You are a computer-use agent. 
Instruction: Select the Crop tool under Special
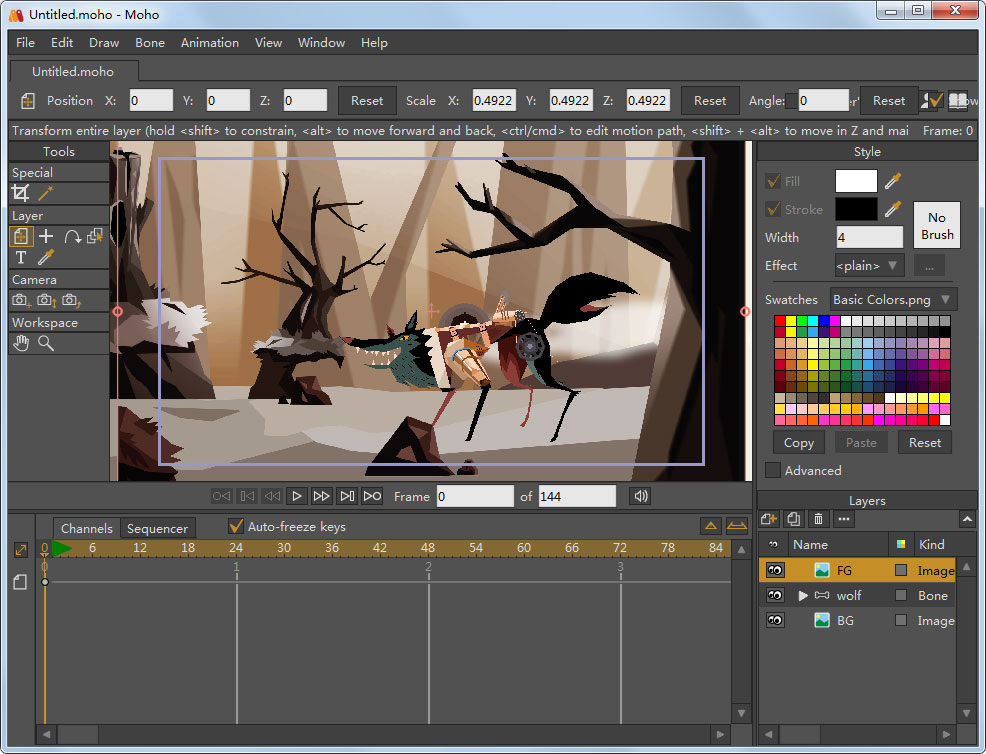[x=20, y=194]
